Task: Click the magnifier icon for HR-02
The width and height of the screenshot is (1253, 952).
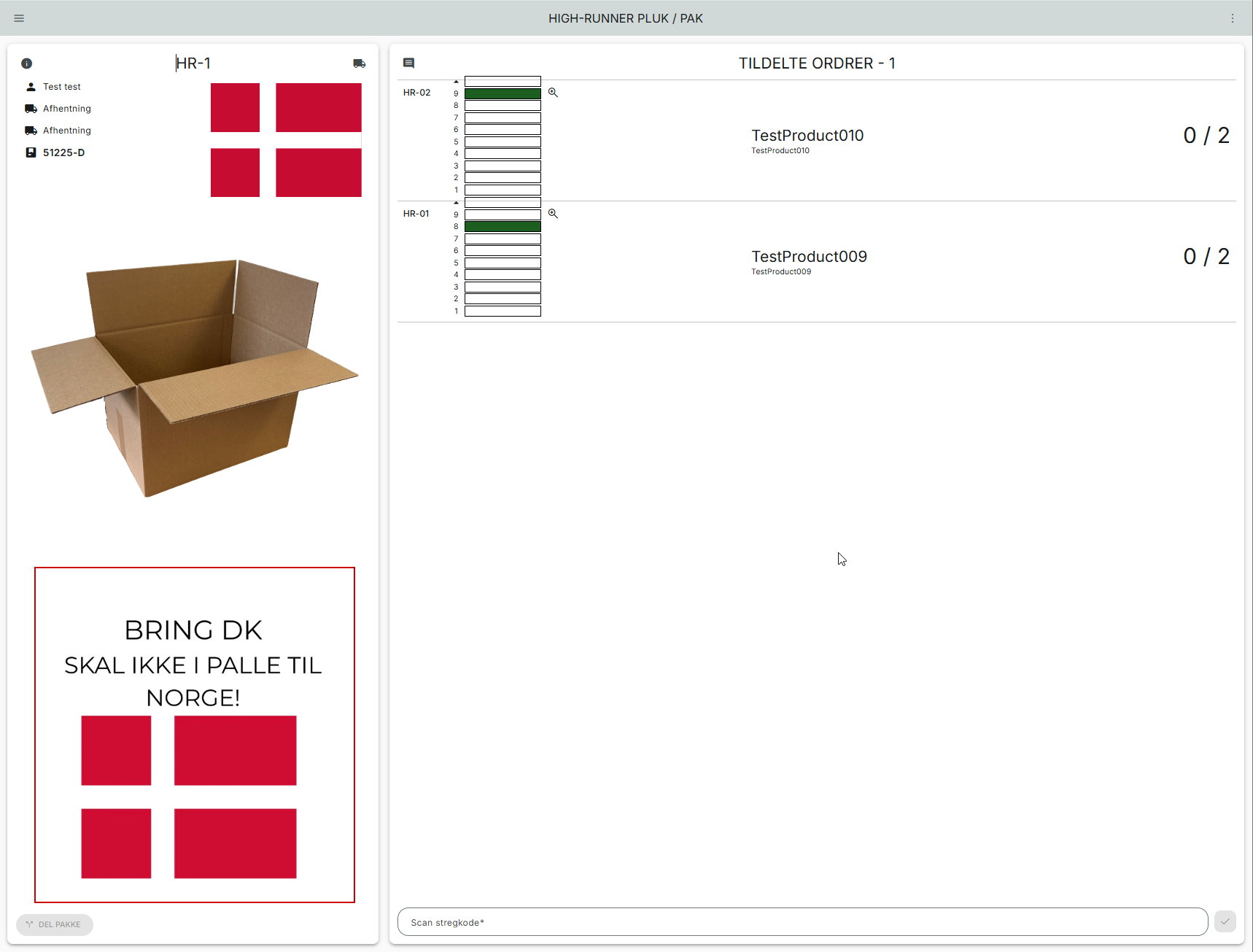Action: [x=553, y=93]
